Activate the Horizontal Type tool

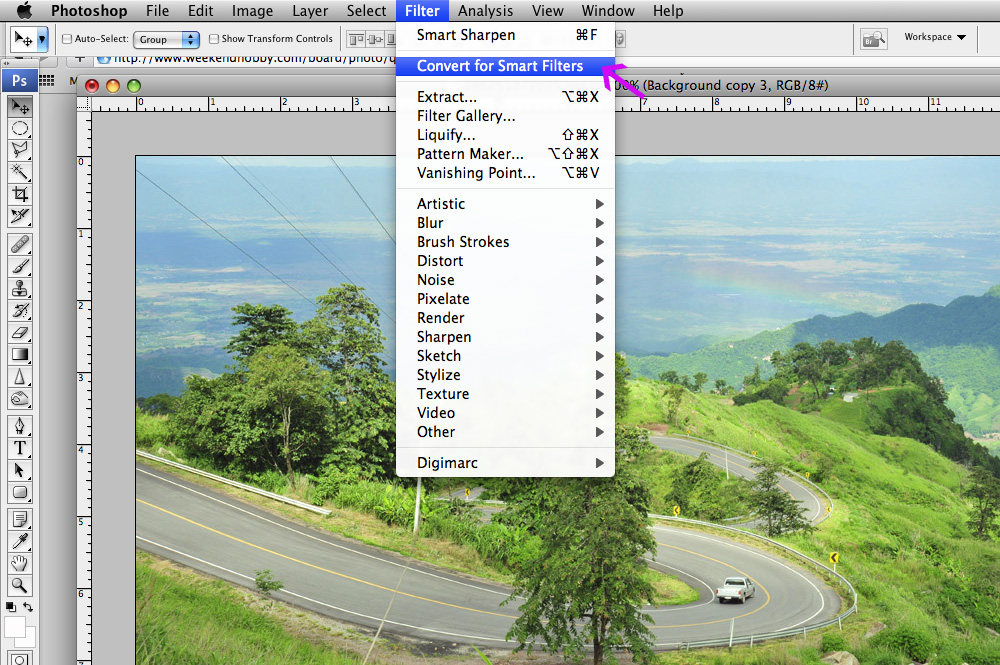click(20, 449)
